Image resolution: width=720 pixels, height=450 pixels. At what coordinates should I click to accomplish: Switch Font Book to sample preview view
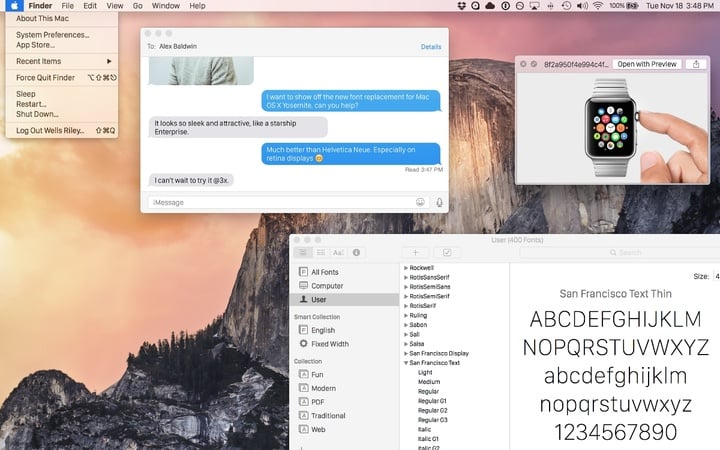pyautogui.click(x=303, y=253)
